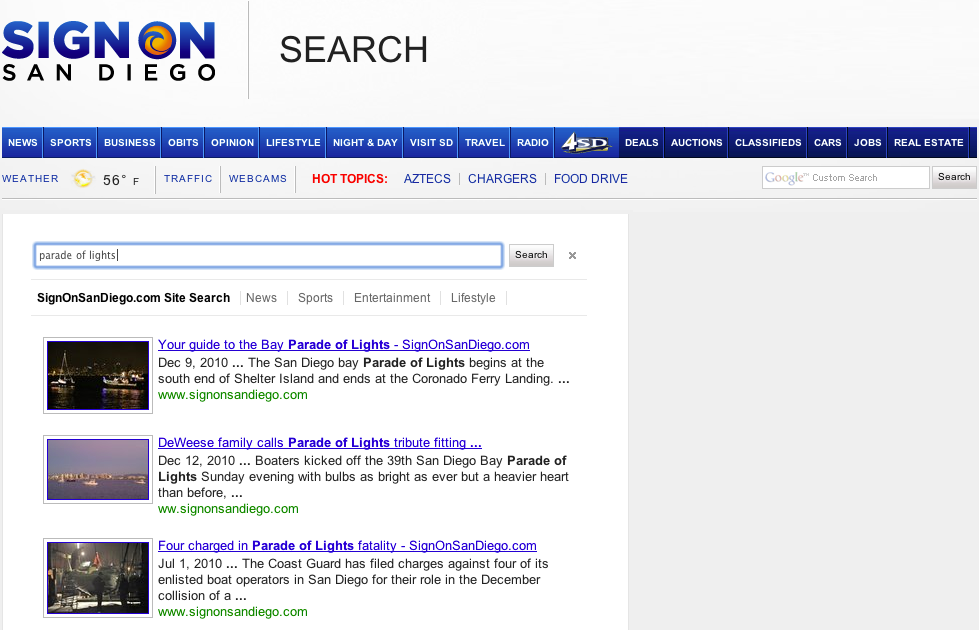Open DeWeese family calls Parade of Lights article

pos(320,443)
